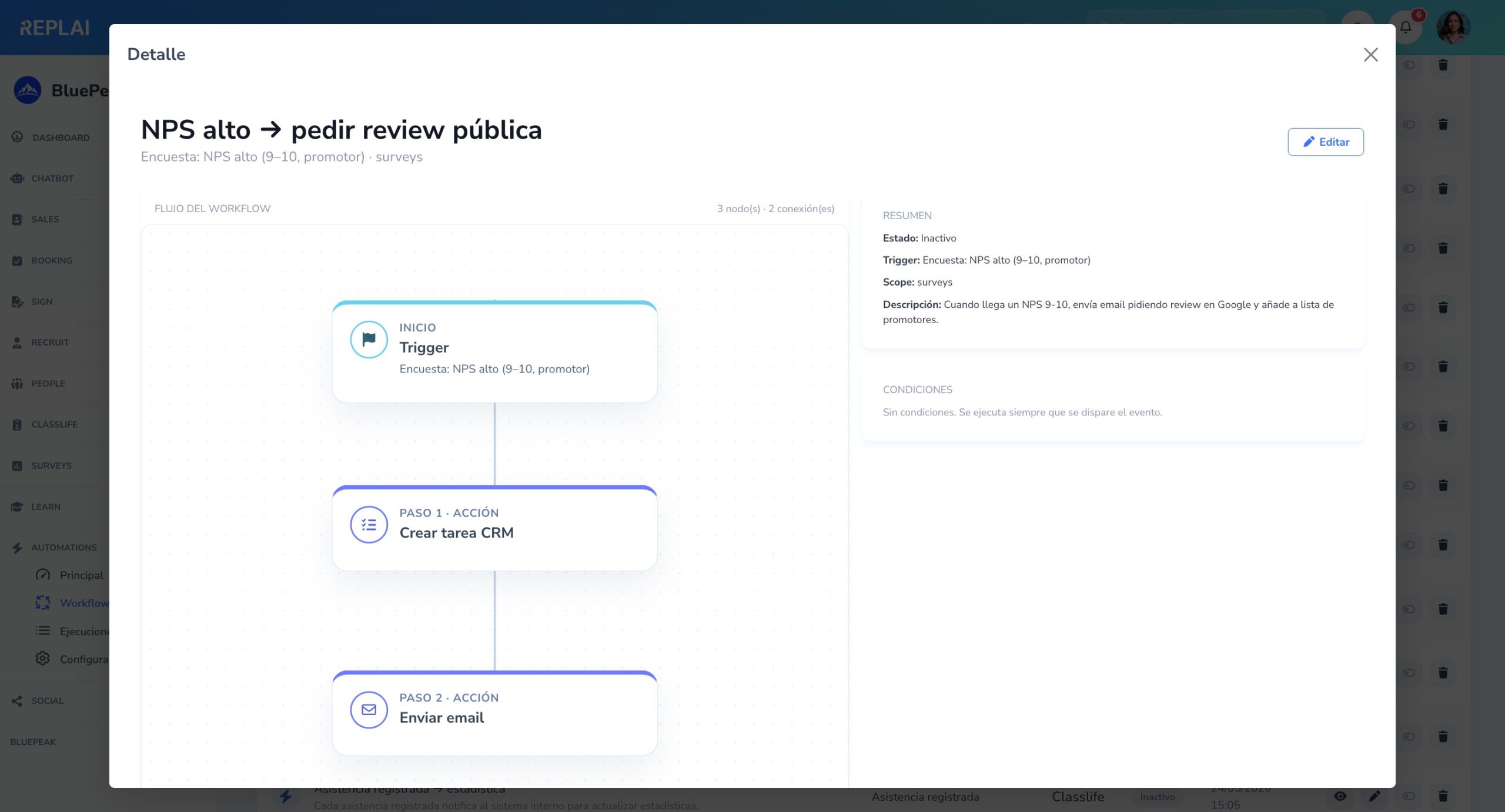The width and height of the screenshot is (1505, 812).
Task: Toggle the Asistencia registrada workflow active switch
Action: (1409, 796)
